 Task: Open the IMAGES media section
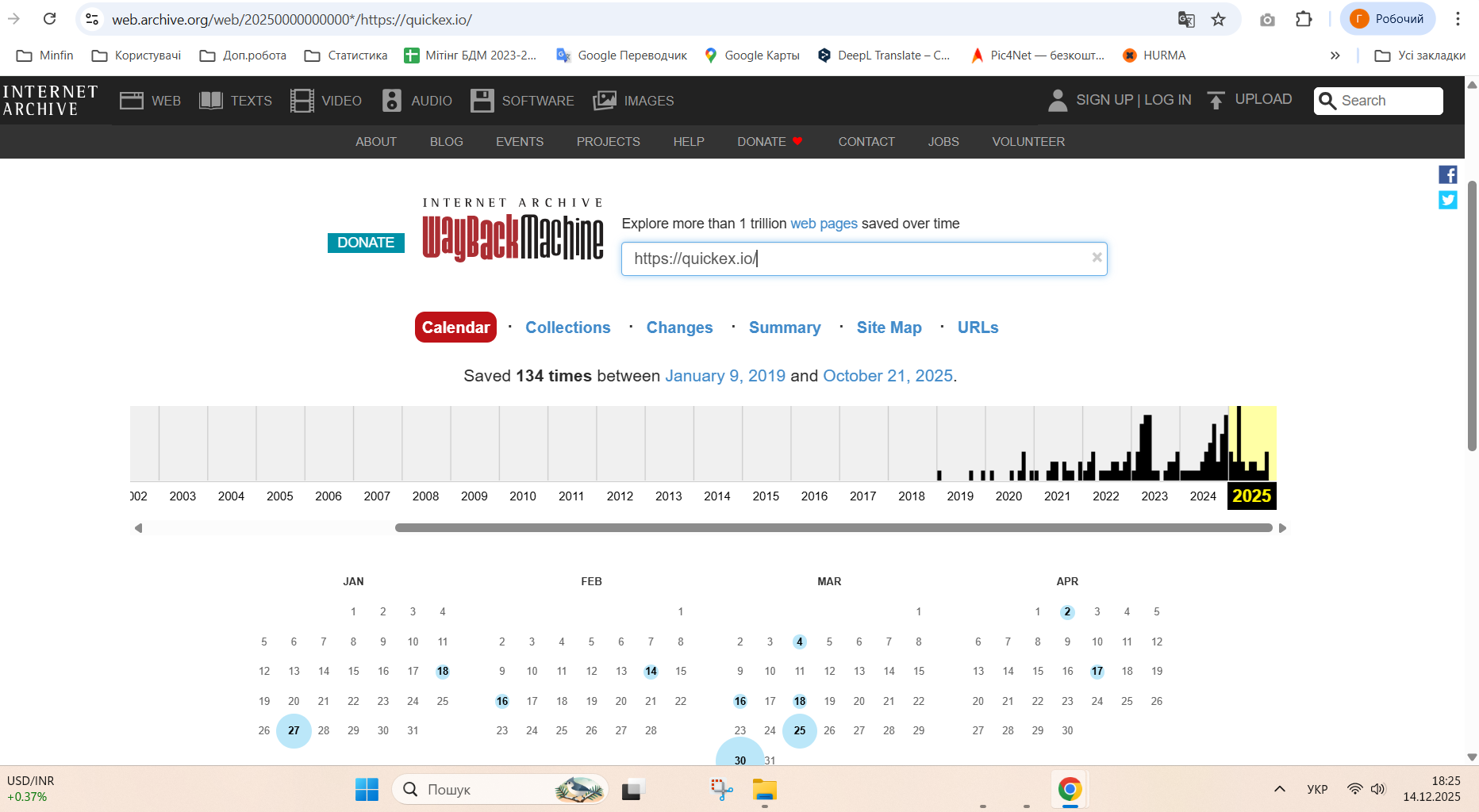pyautogui.click(x=633, y=101)
